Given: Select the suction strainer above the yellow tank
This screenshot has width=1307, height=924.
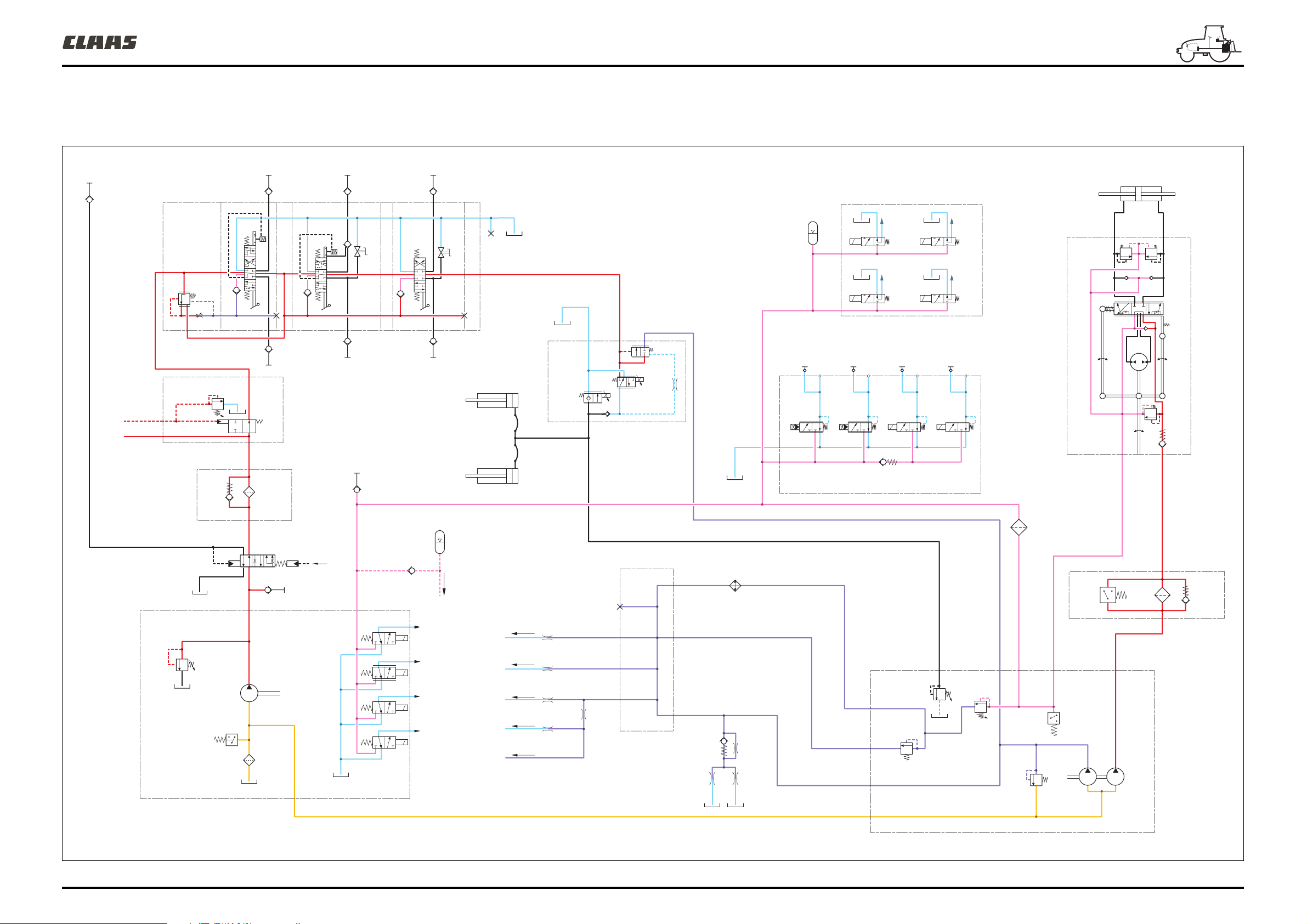Looking at the screenshot, I should tap(249, 760).
